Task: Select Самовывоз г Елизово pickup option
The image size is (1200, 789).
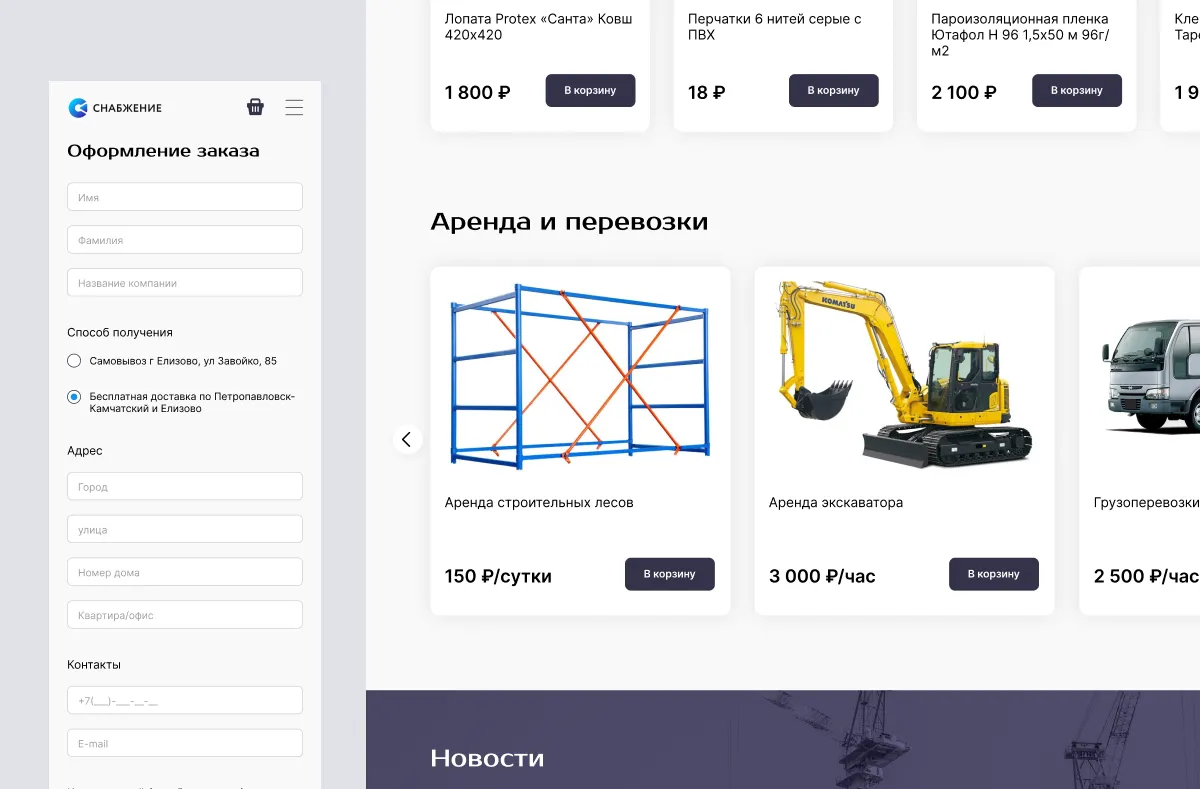Action: pyautogui.click(x=74, y=360)
